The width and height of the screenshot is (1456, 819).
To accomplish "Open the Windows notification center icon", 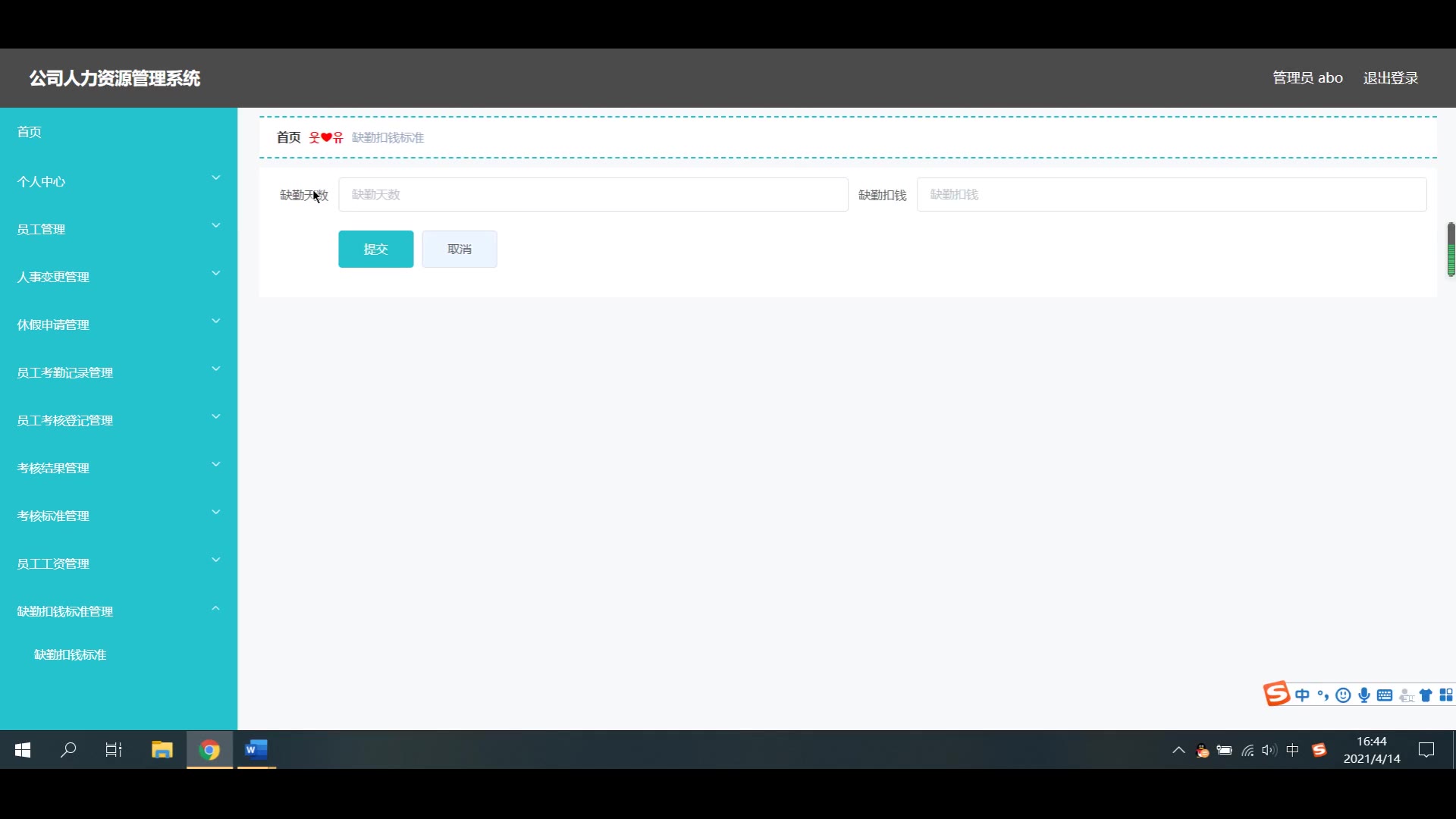I will pos(1426,750).
